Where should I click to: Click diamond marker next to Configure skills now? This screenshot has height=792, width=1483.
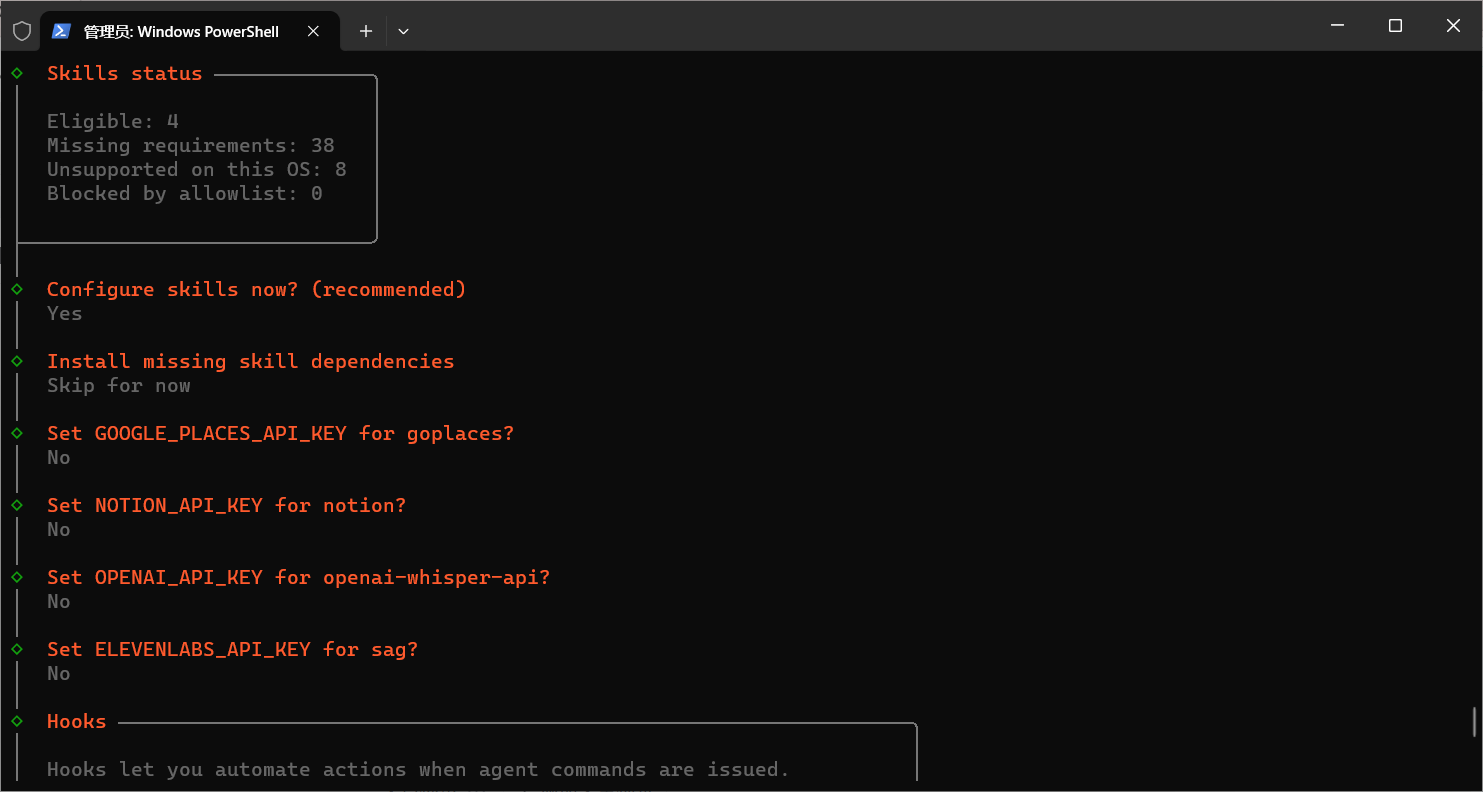(17, 289)
